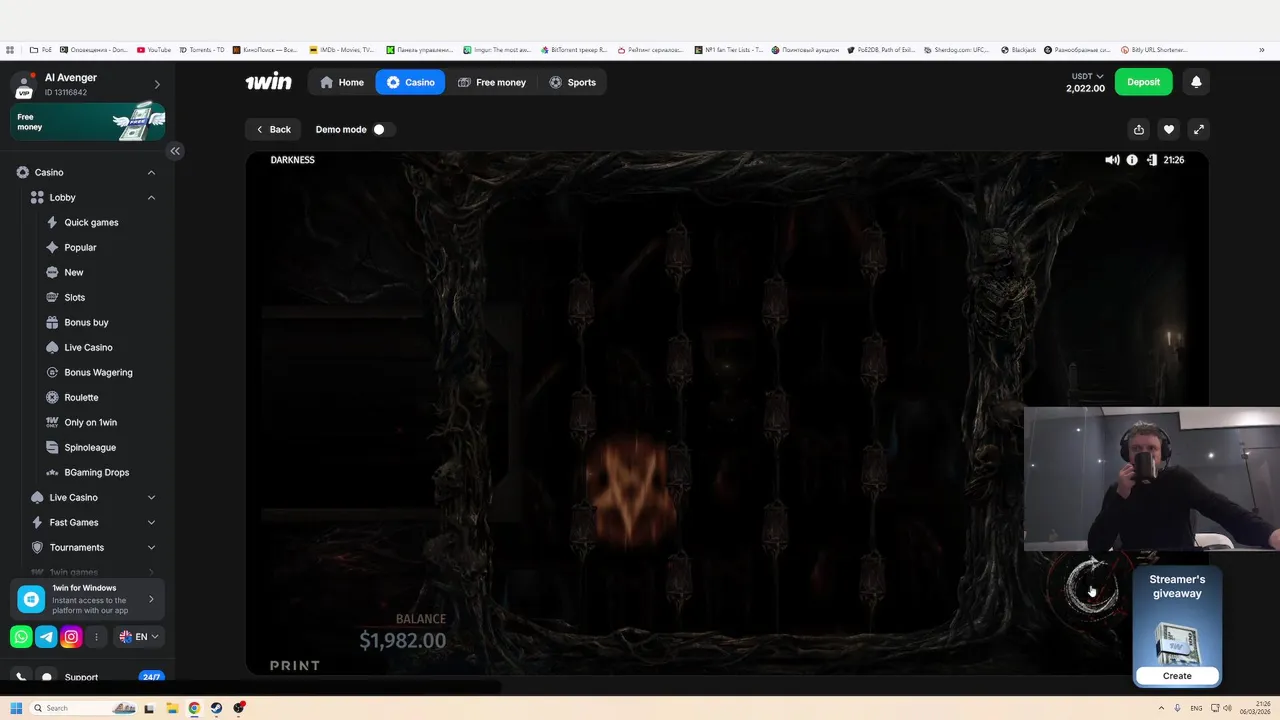Click the support chat bubble icon
1280x720 pixels.
(46, 677)
